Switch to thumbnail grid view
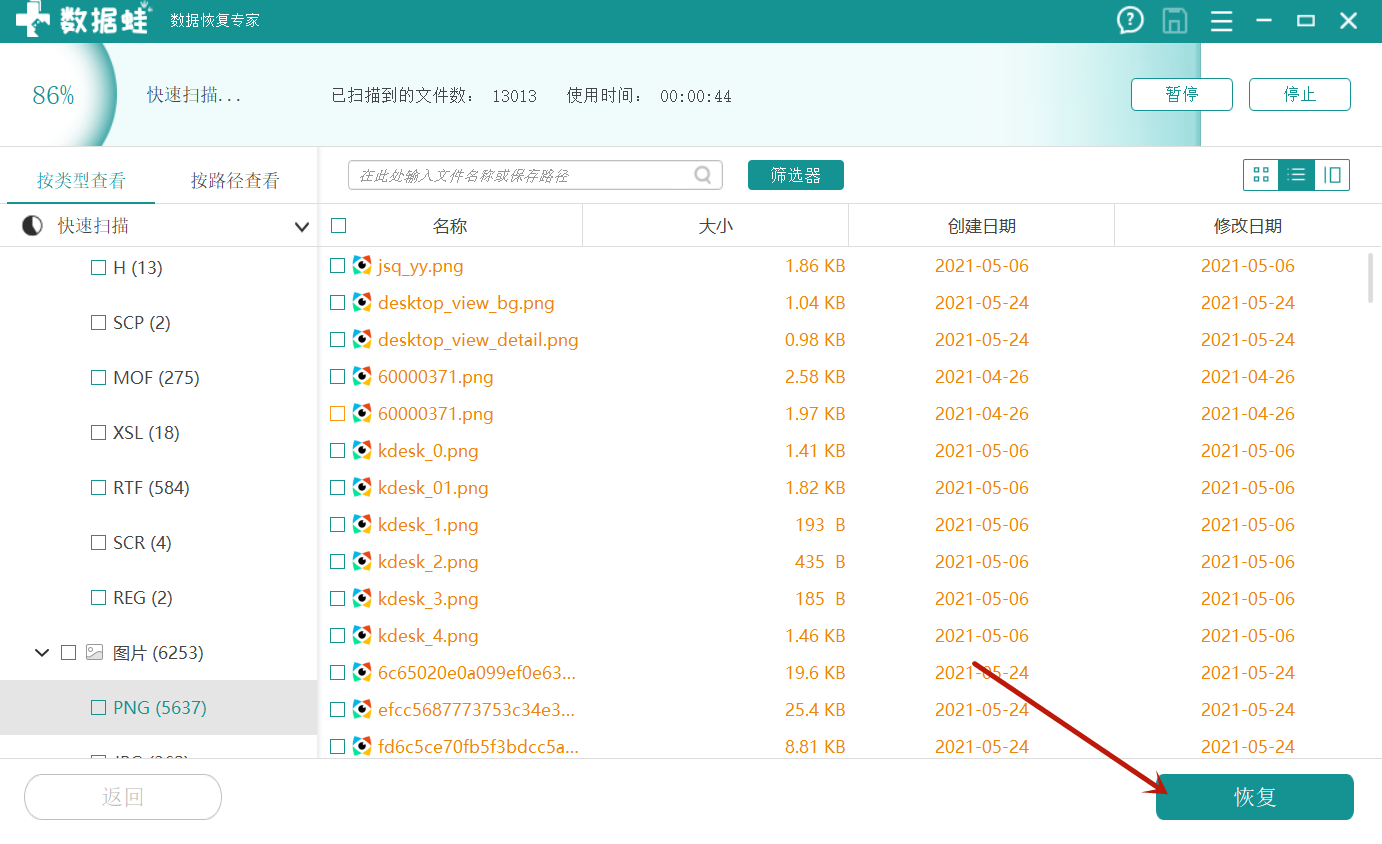Screen dimensions: 1382x844 pyautogui.click(x=1261, y=175)
